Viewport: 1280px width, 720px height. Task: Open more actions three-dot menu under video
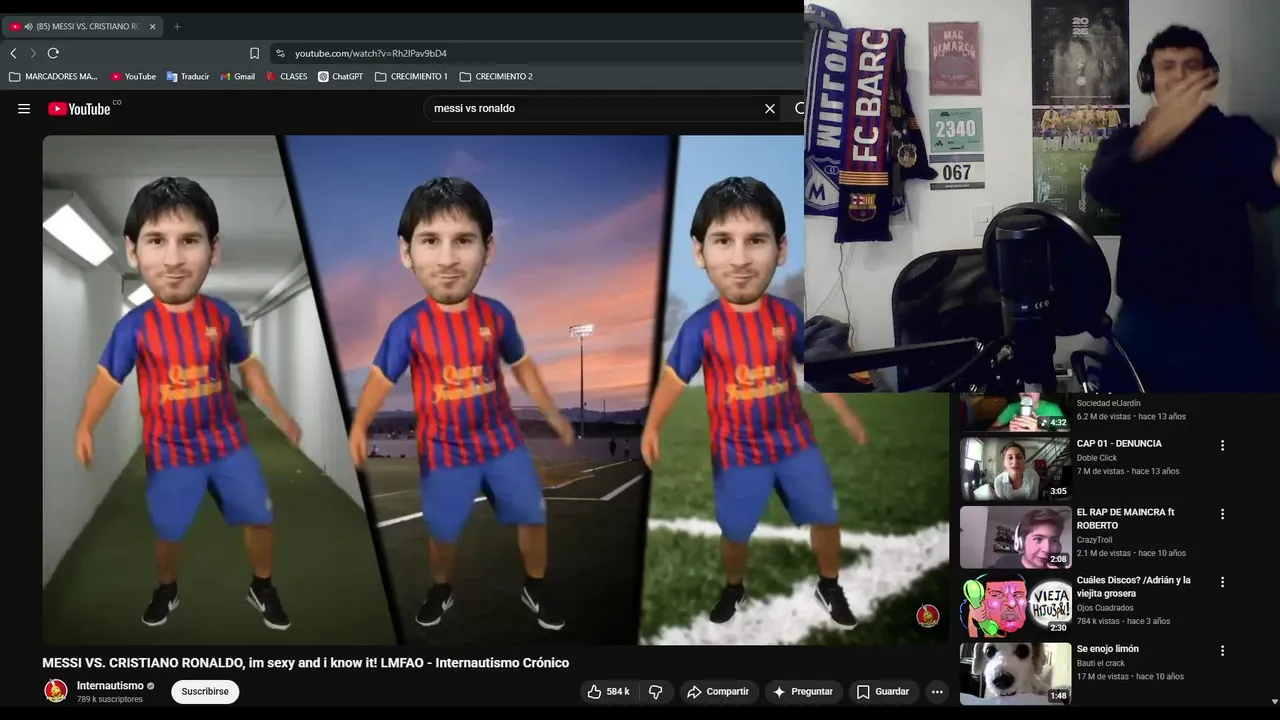pyautogui.click(x=937, y=691)
